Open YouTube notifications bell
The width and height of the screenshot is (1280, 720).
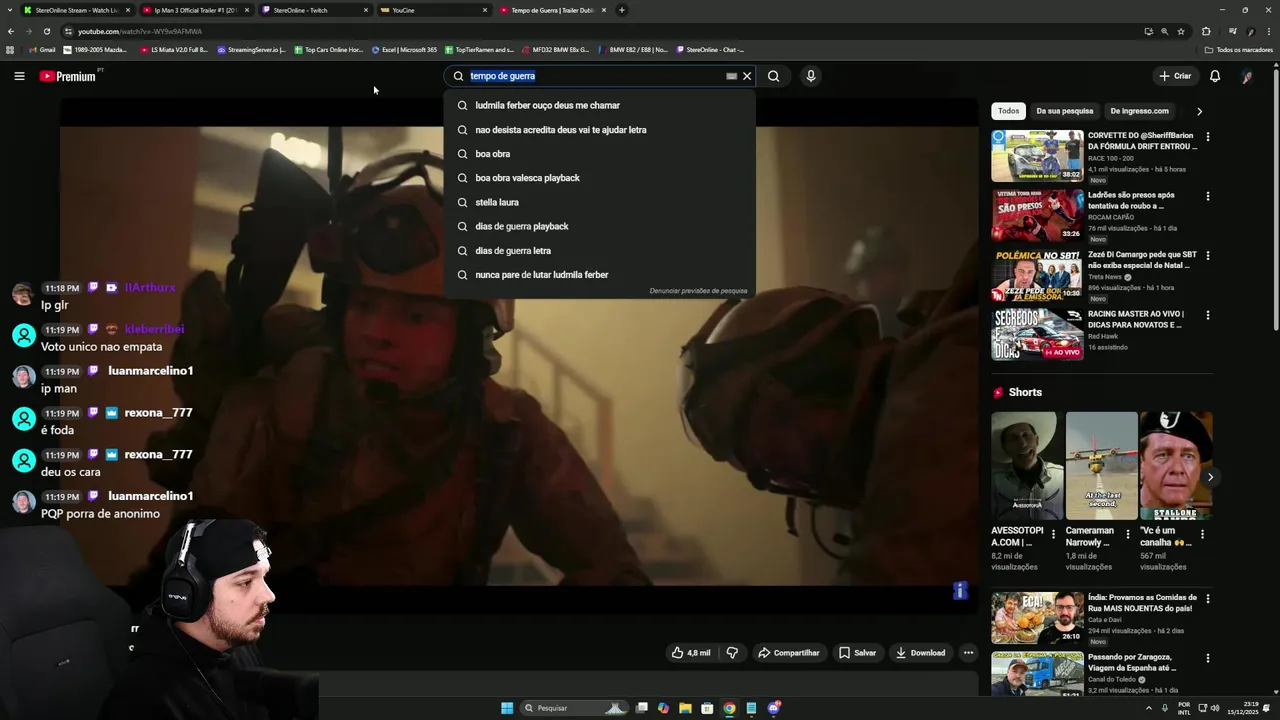pos(1215,76)
